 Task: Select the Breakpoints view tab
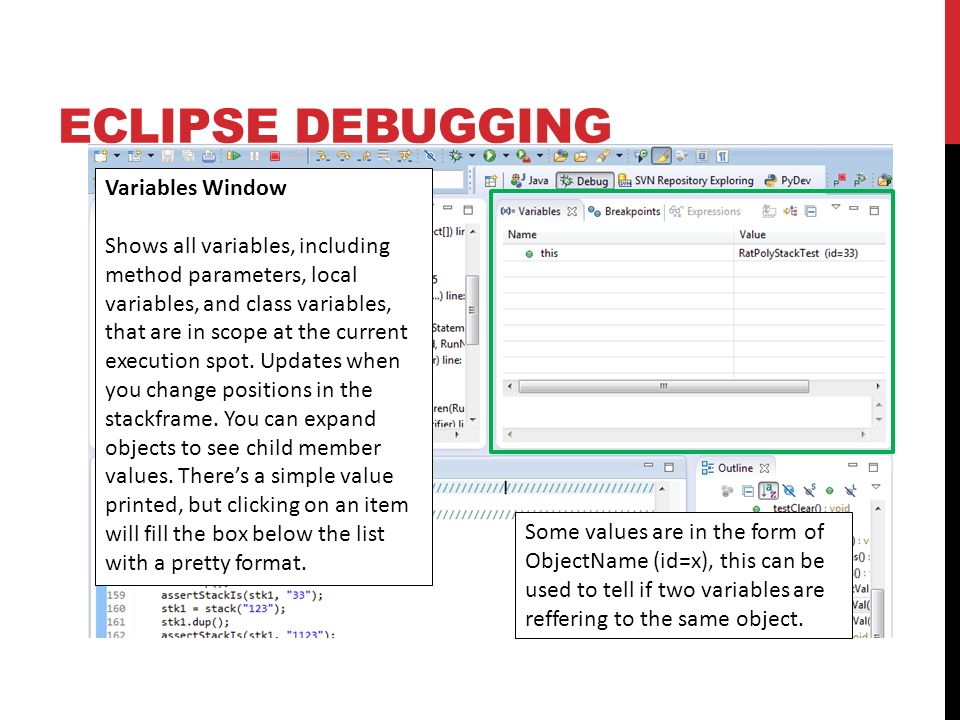(x=624, y=211)
